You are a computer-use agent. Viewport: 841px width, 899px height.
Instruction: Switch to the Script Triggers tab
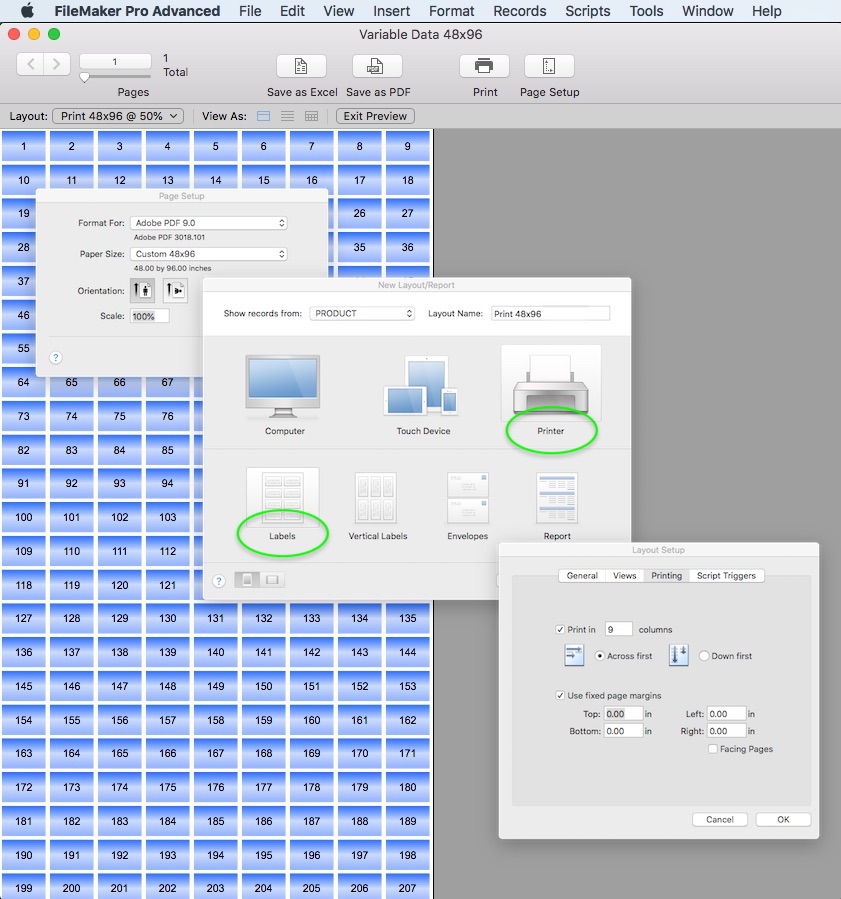click(x=726, y=576)
